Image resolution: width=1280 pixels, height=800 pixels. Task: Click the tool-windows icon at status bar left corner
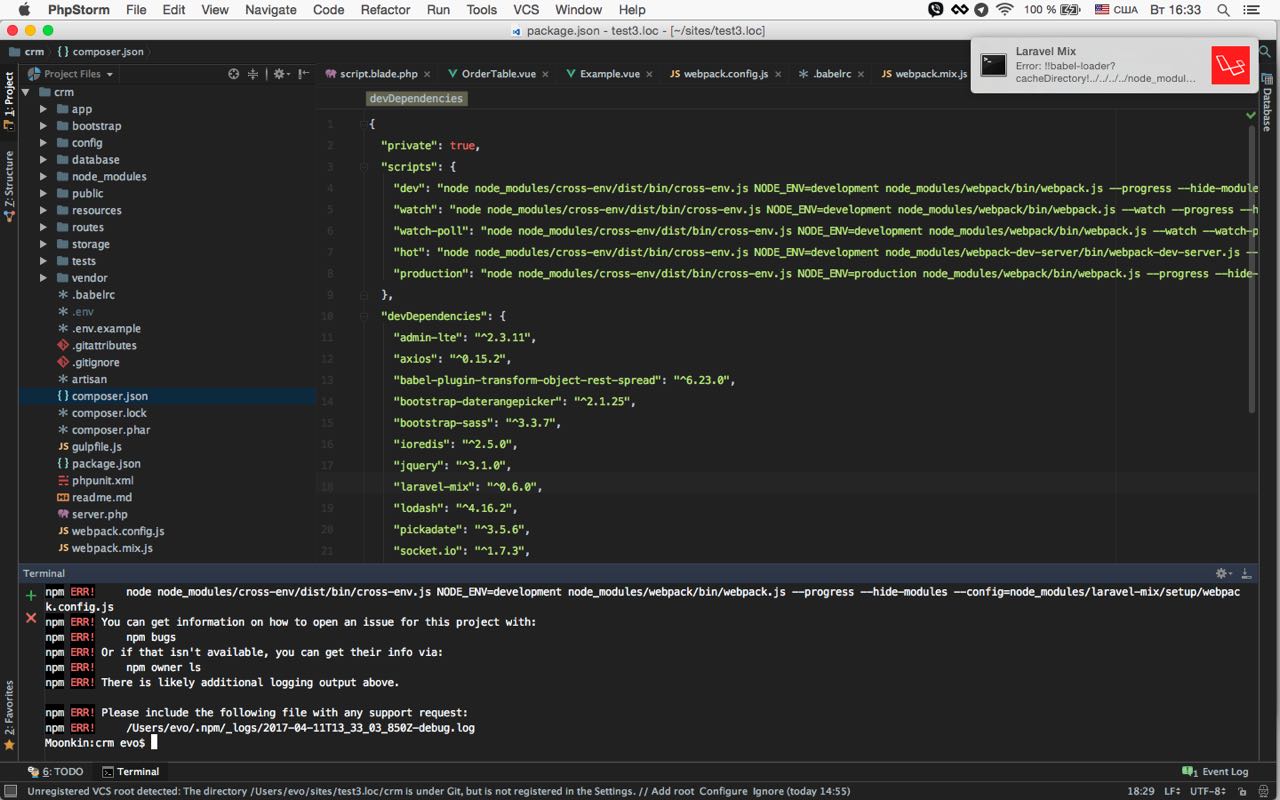tap(9, 791)
